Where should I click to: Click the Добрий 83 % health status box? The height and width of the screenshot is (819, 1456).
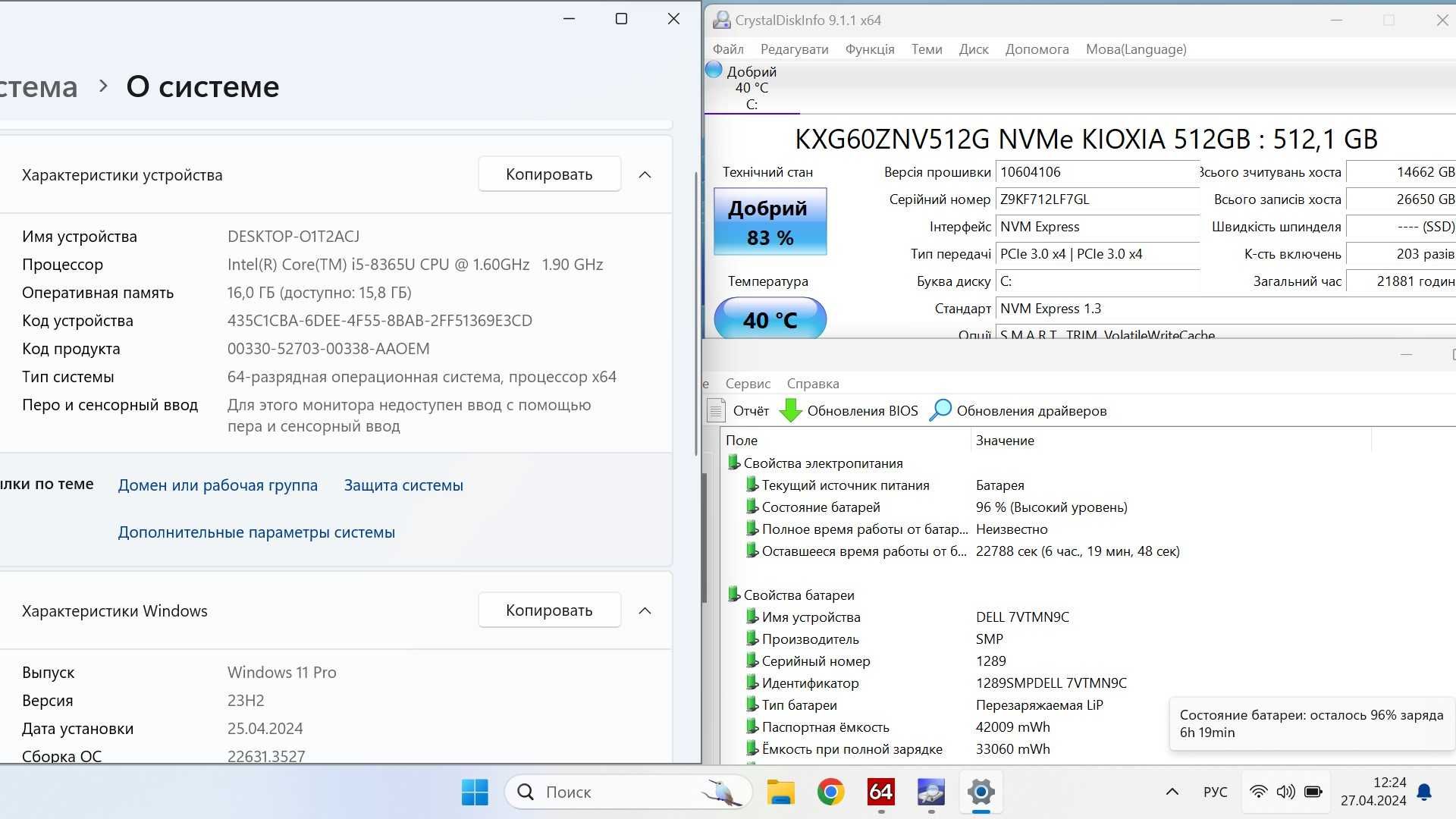(x=770, y=222)
